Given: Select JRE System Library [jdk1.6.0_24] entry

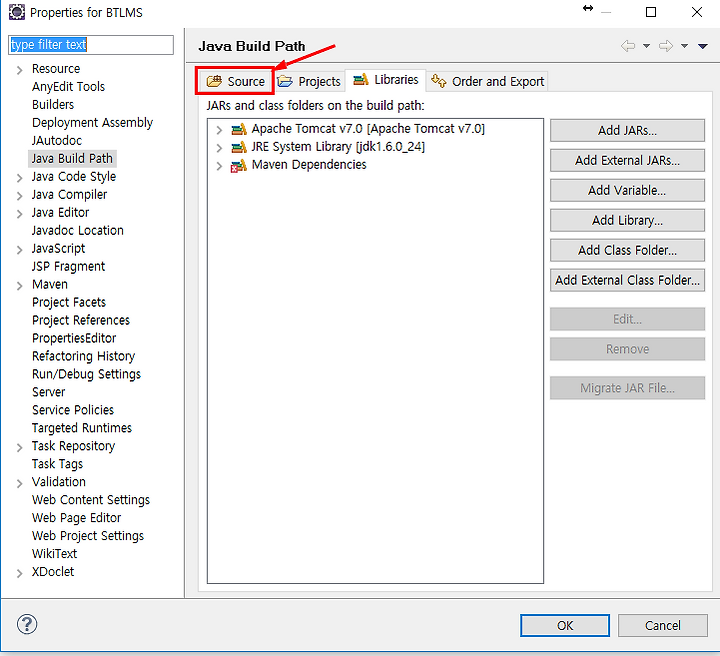Looking at the screenshot, I should [338, 147].
